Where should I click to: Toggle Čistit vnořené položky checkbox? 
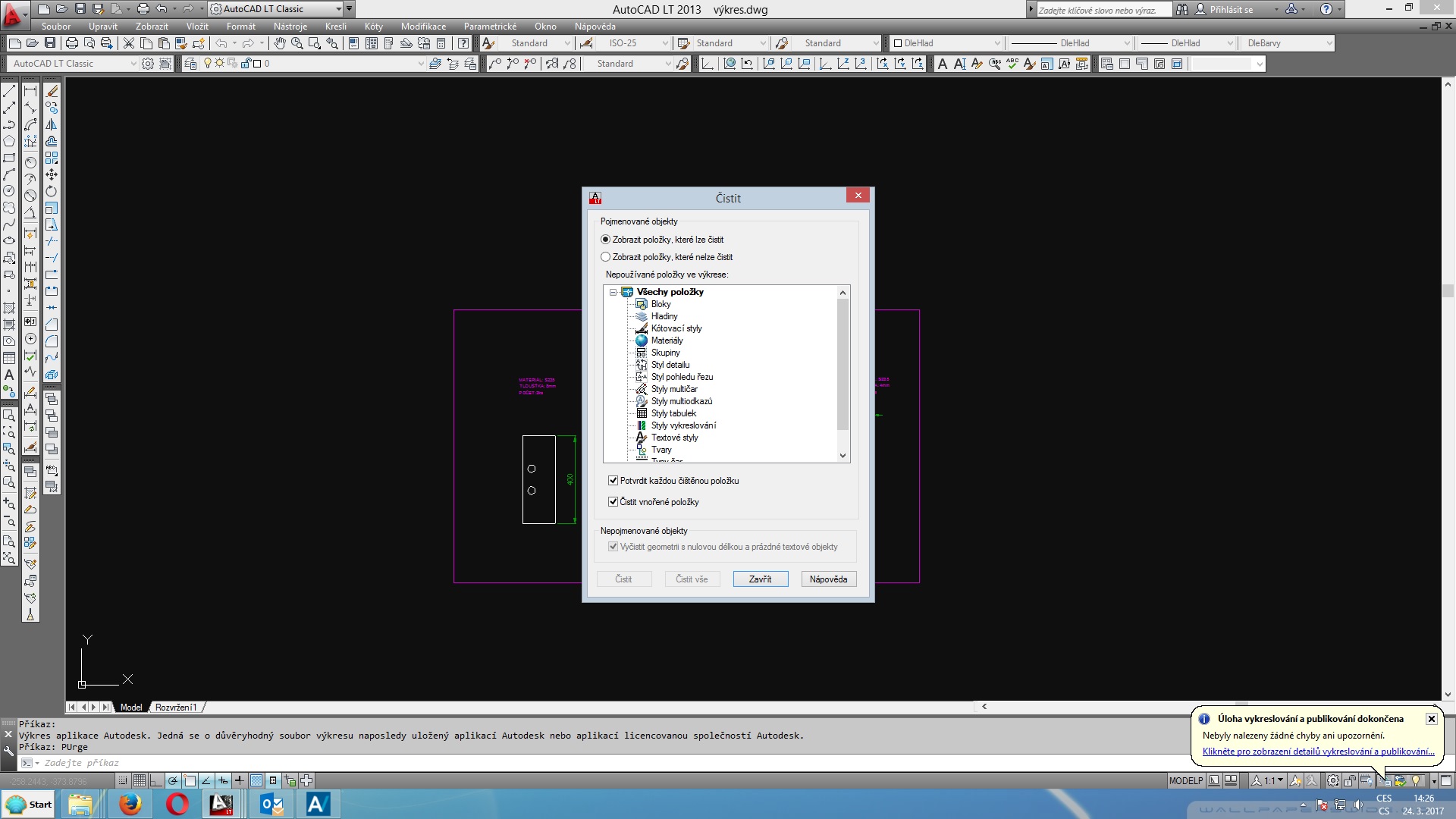tap(613, 502)
